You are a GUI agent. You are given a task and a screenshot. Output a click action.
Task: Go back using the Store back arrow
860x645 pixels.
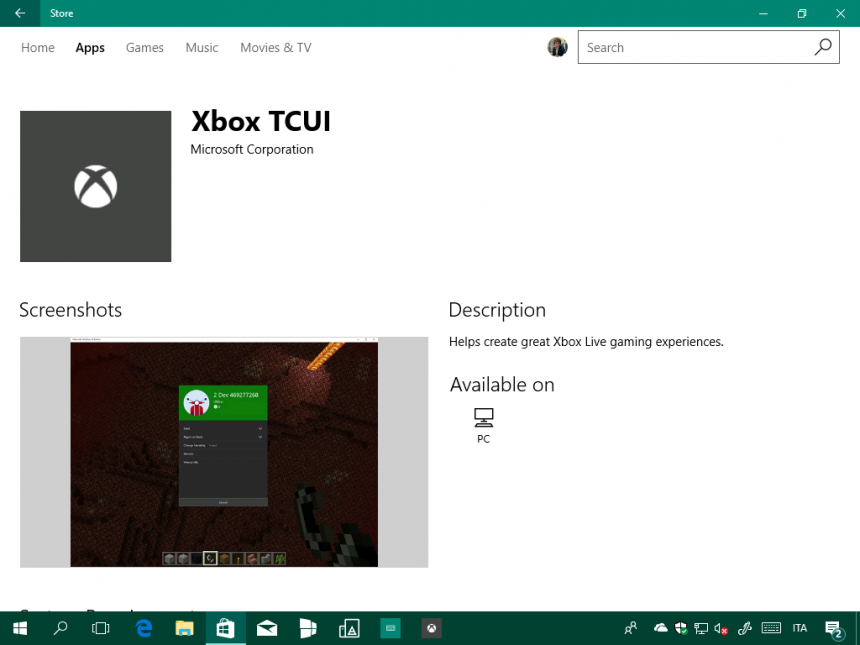coord(19,13)
